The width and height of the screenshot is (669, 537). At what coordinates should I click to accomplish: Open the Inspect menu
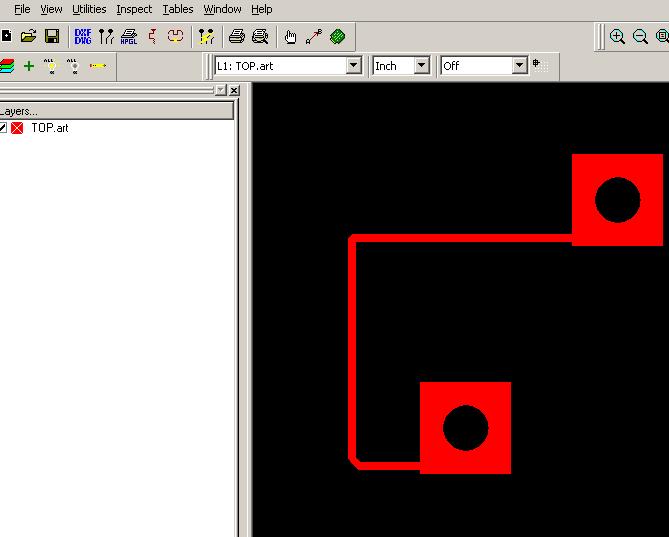coord(134,9)
